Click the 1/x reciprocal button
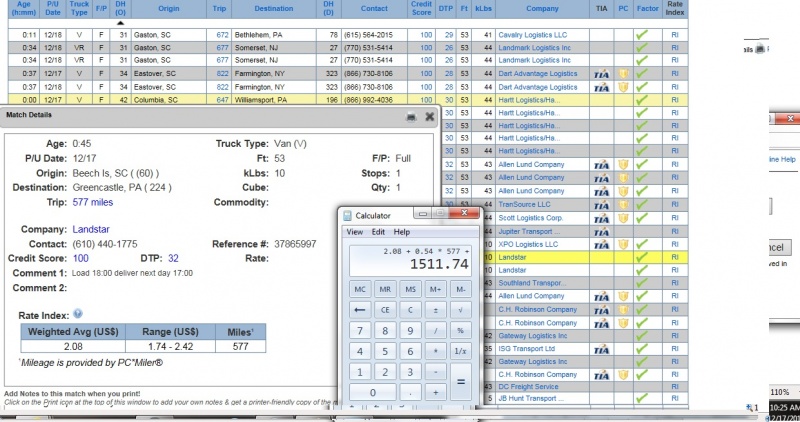This screenshot has width=800, height=422. [x=460, y=351]
